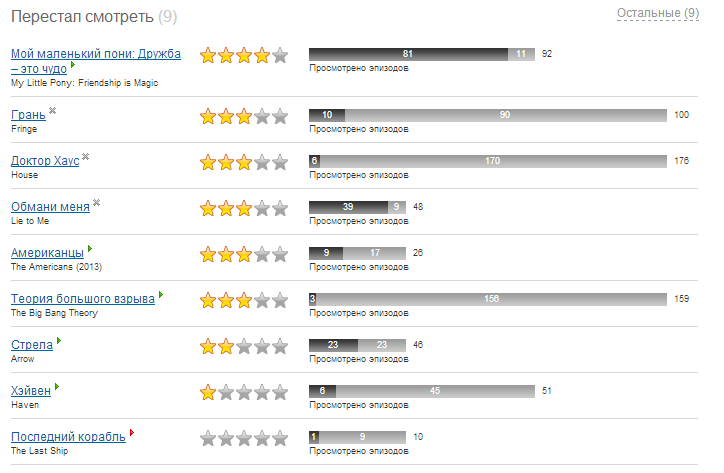724x473 pixels.
Task: Click status icon next to Доктор Хаус
Action: [x=86, y=156]
